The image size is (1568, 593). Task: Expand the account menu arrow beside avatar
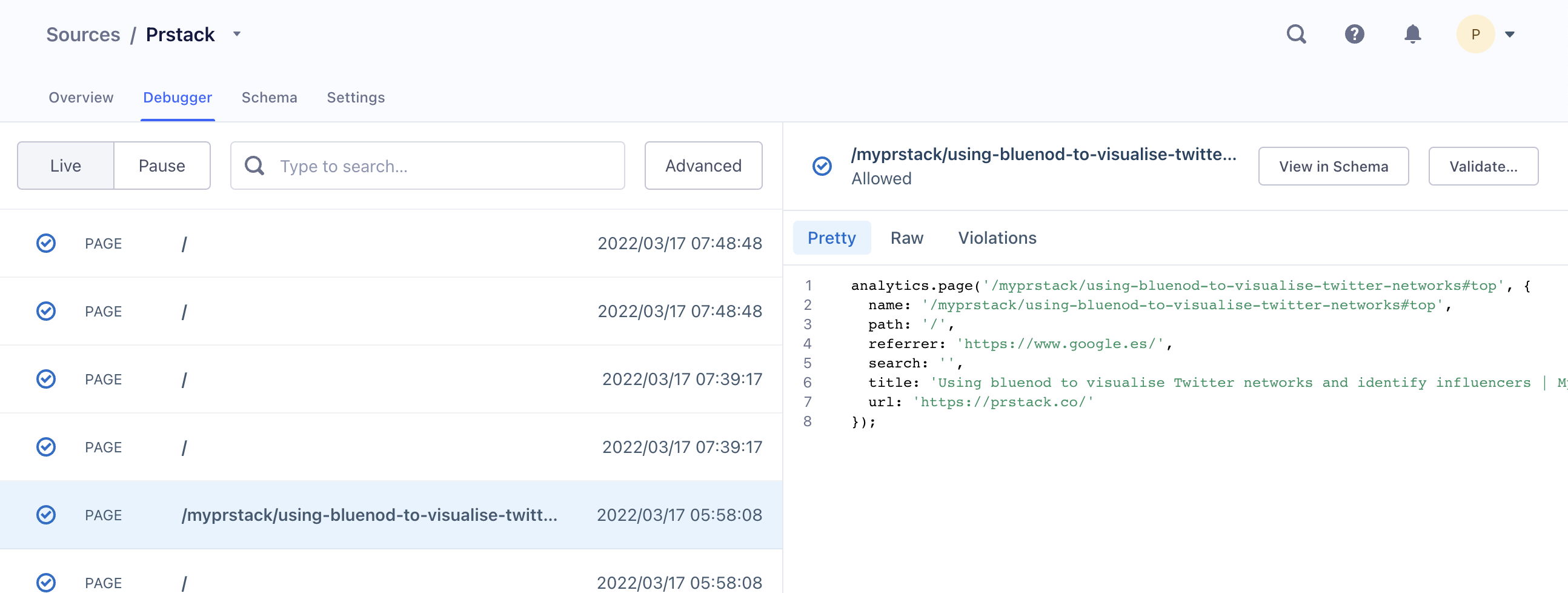click(1510, 35)
